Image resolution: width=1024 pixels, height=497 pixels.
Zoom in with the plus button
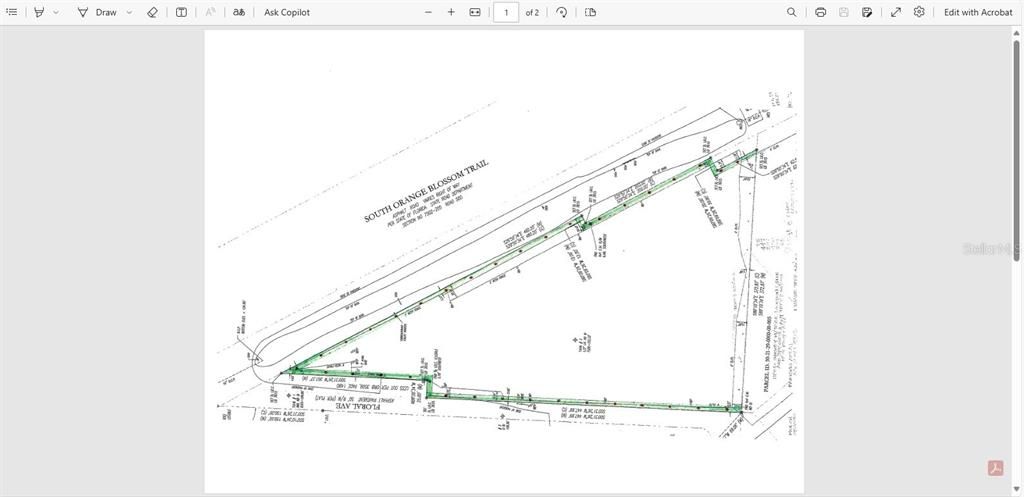(x=451, y=12)
